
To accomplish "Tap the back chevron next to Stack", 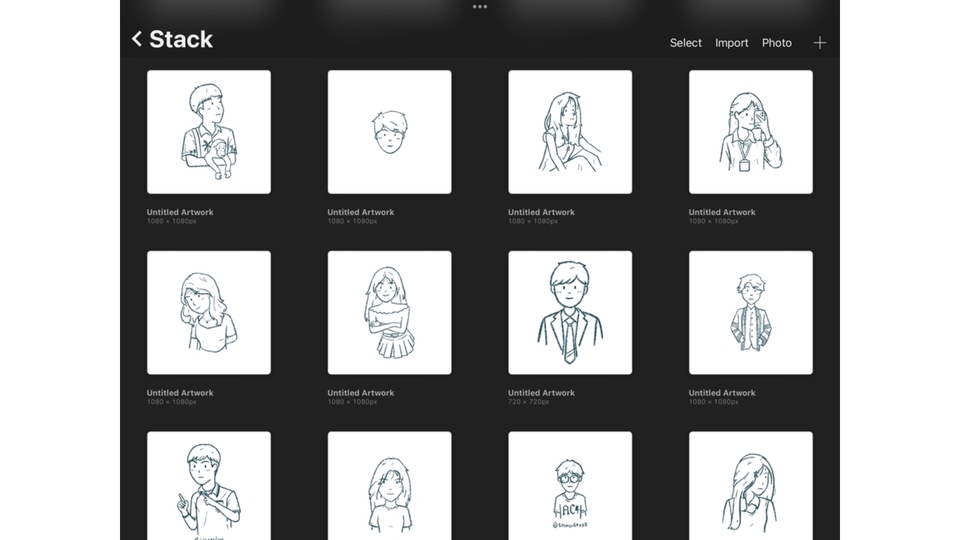I will pyautogui.click(x=137, y=40).
